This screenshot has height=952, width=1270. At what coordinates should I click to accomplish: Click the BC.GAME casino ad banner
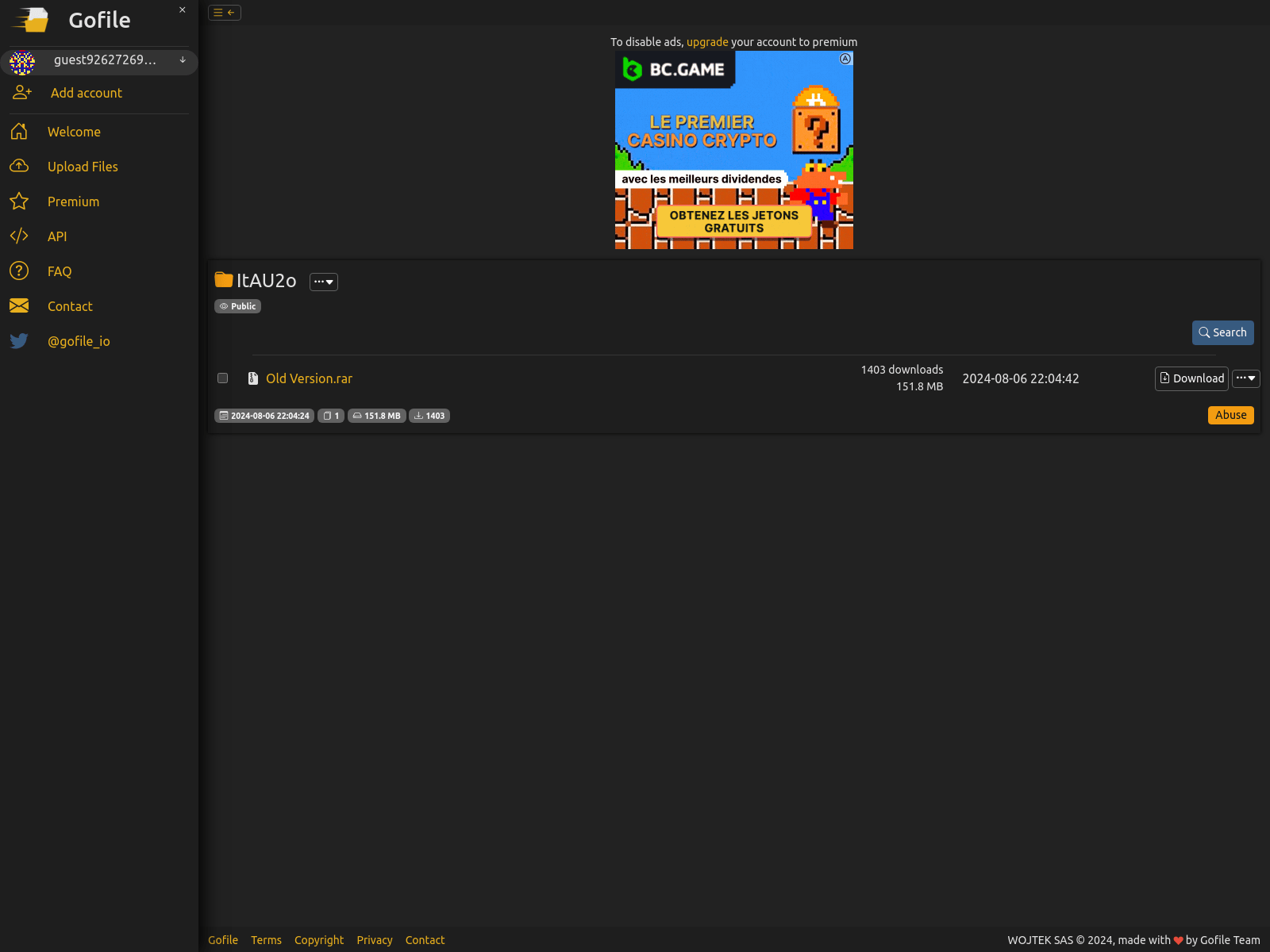coord(734,151)
